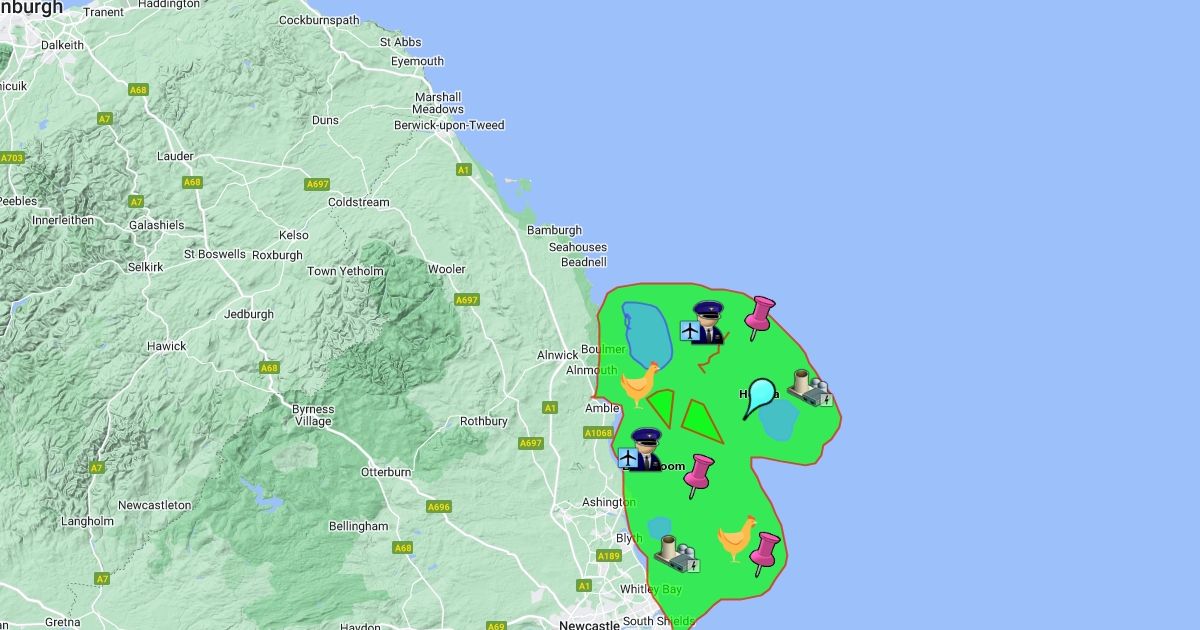Screen dimensions: 1200x630
Task: Click the Bellingham label
Action: pos(358,526)
